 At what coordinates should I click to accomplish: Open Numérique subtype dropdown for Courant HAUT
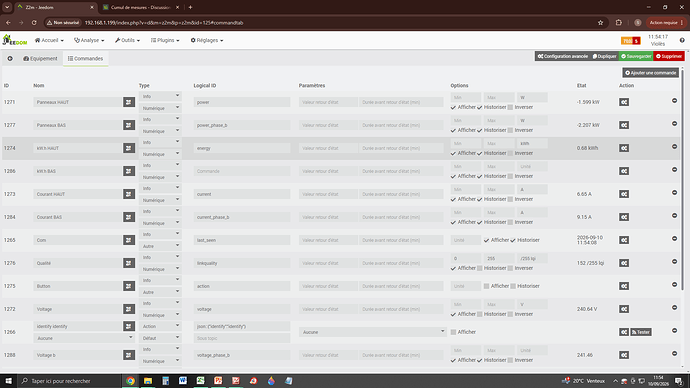point(160,200)
